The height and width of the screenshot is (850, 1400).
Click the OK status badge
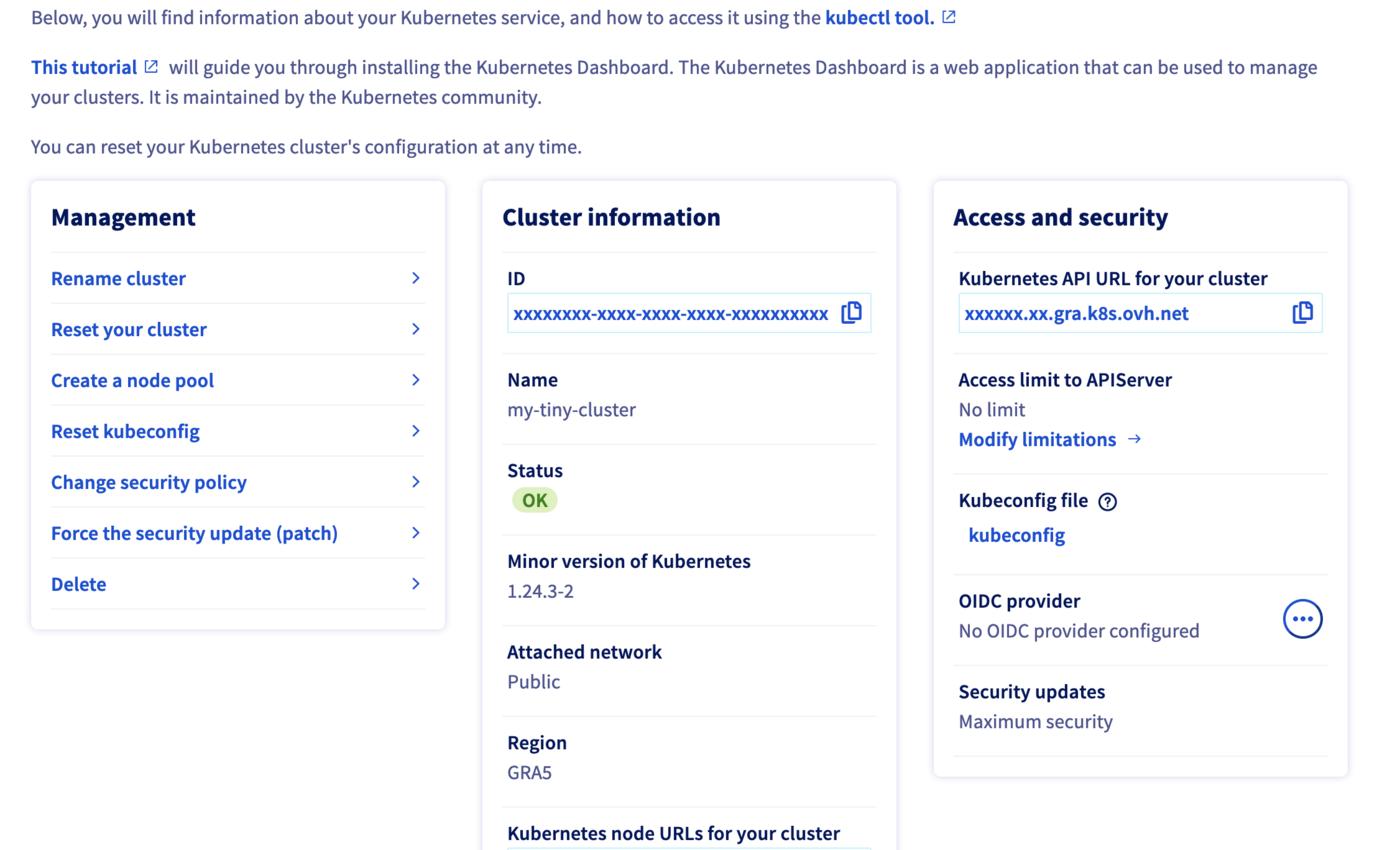click(x=534, y=499)
